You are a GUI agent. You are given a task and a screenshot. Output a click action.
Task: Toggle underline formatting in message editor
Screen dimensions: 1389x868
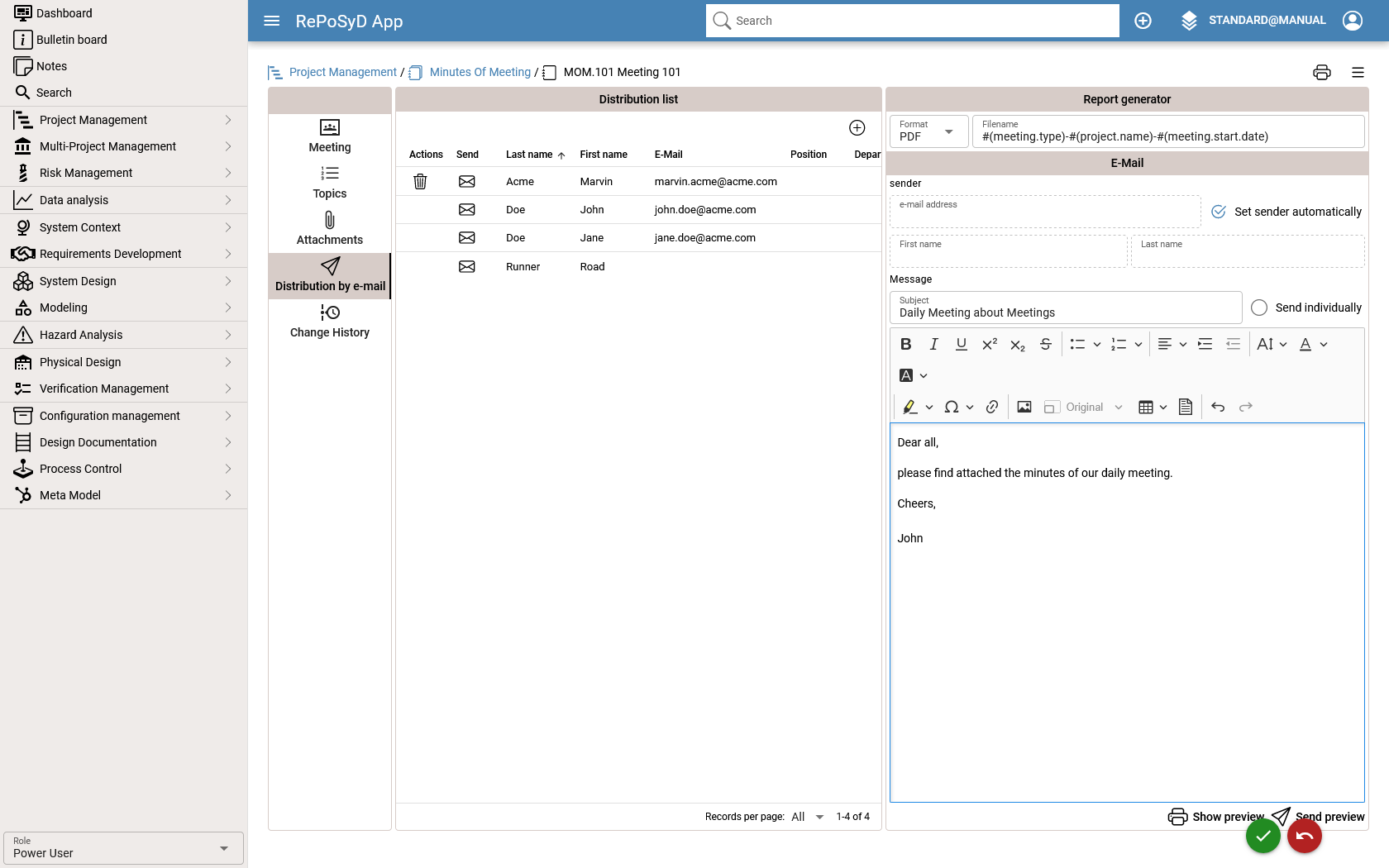pos(961,344)
